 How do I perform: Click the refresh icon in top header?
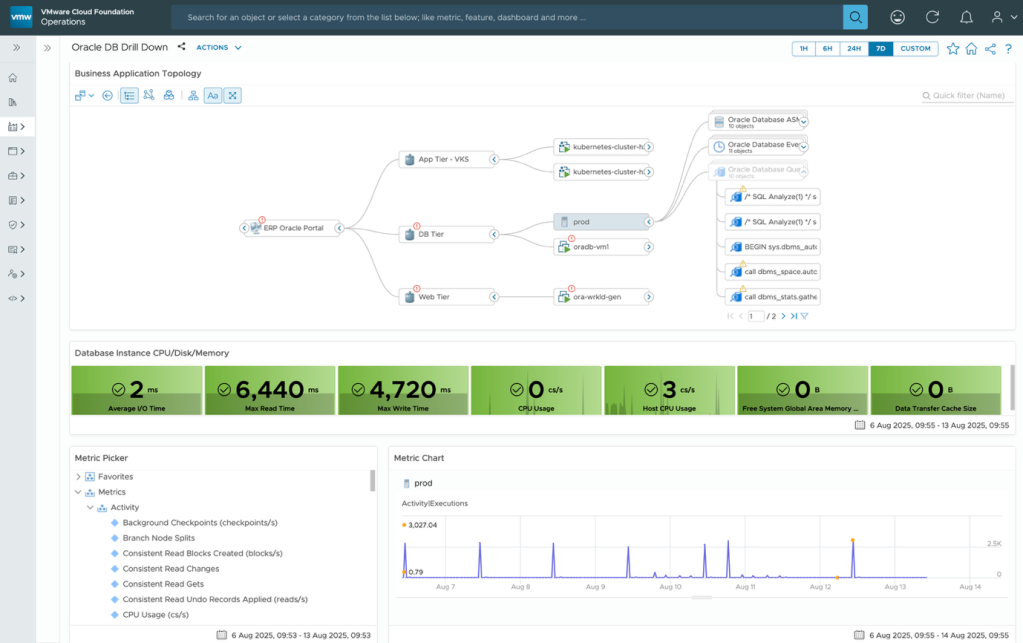pos(933,17)
